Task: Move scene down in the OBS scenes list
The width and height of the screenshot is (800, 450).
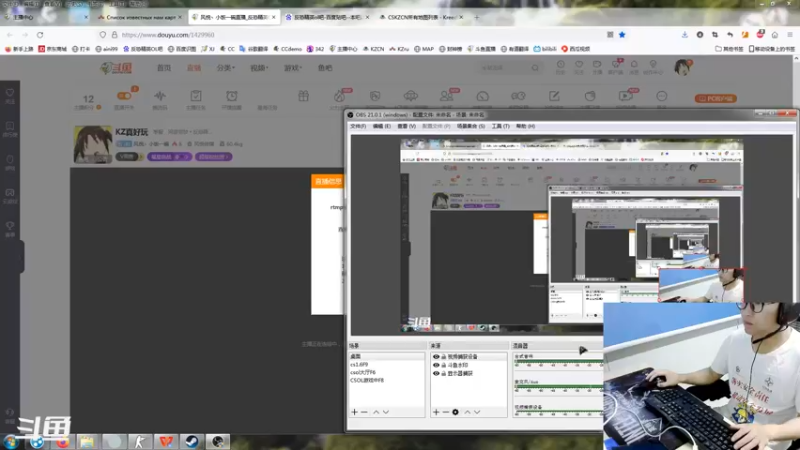Action: point(386,412)
